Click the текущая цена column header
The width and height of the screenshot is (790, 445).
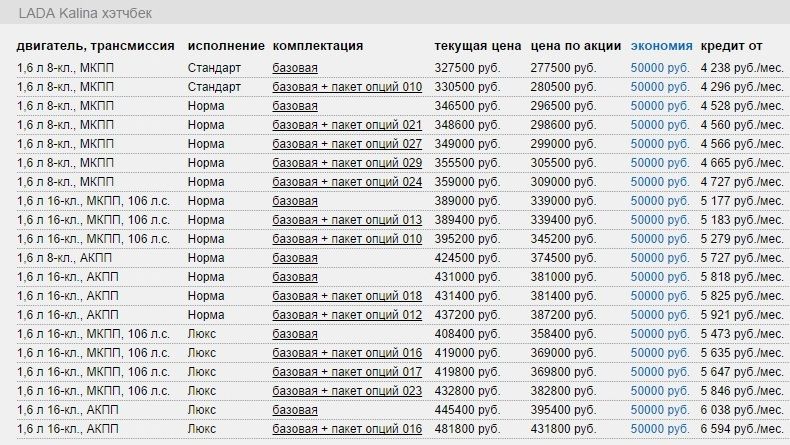(x=478, y=46)
